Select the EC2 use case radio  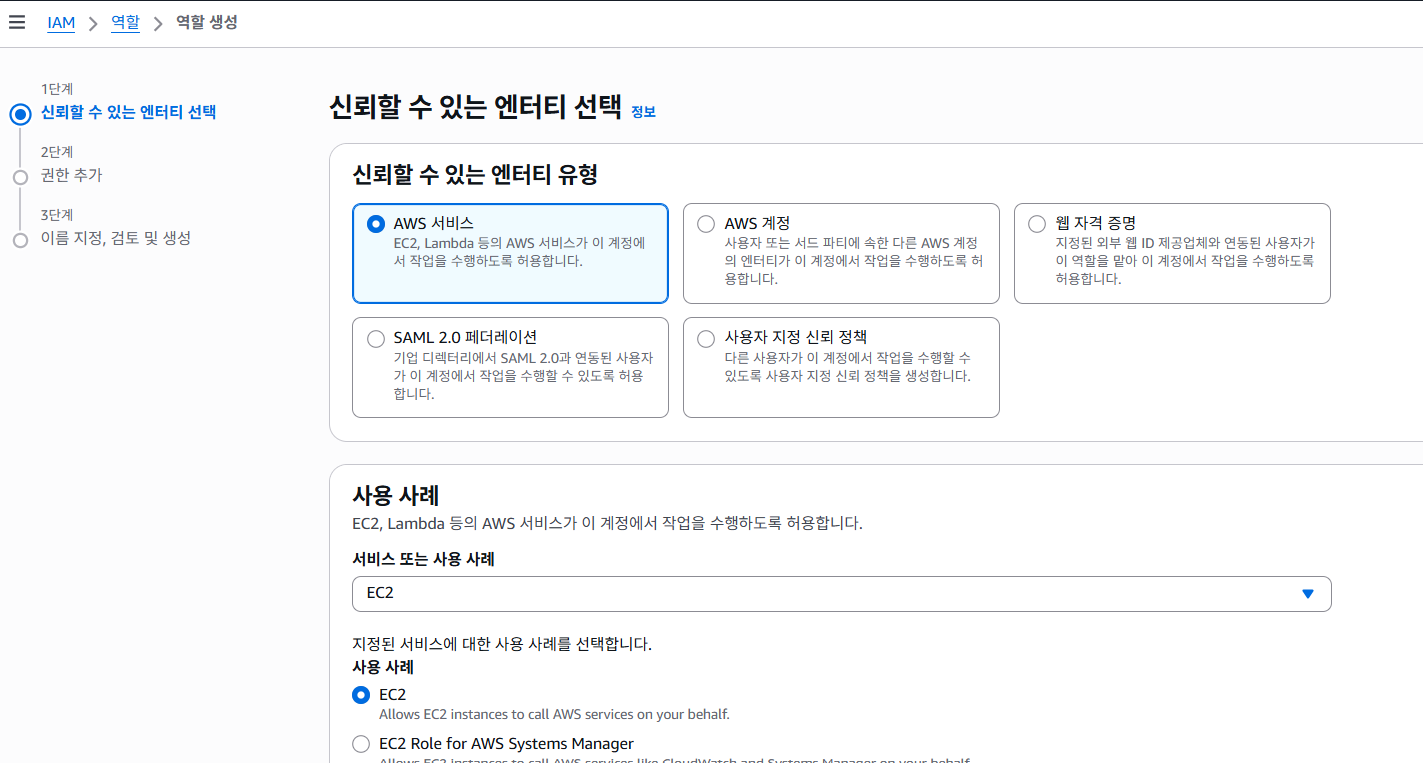361,695
